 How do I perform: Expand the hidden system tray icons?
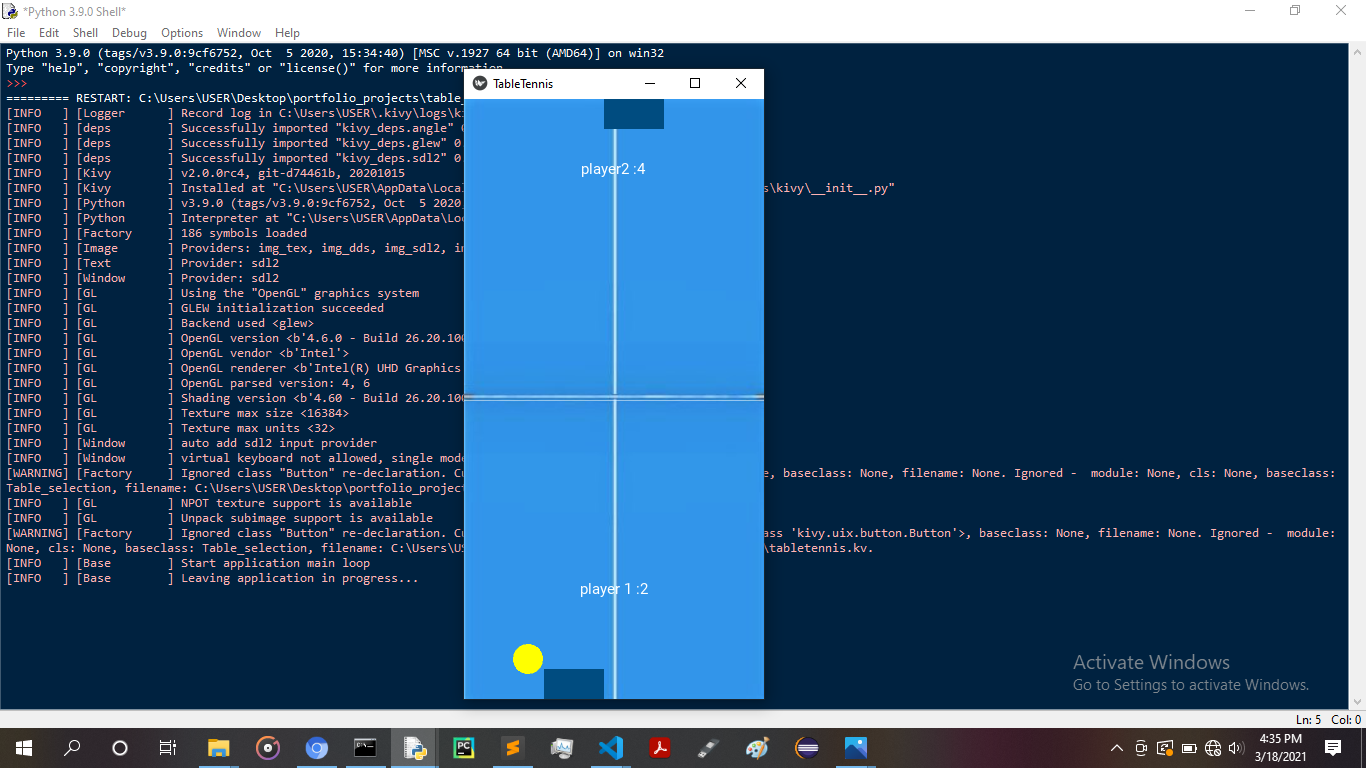point(1117,748)
